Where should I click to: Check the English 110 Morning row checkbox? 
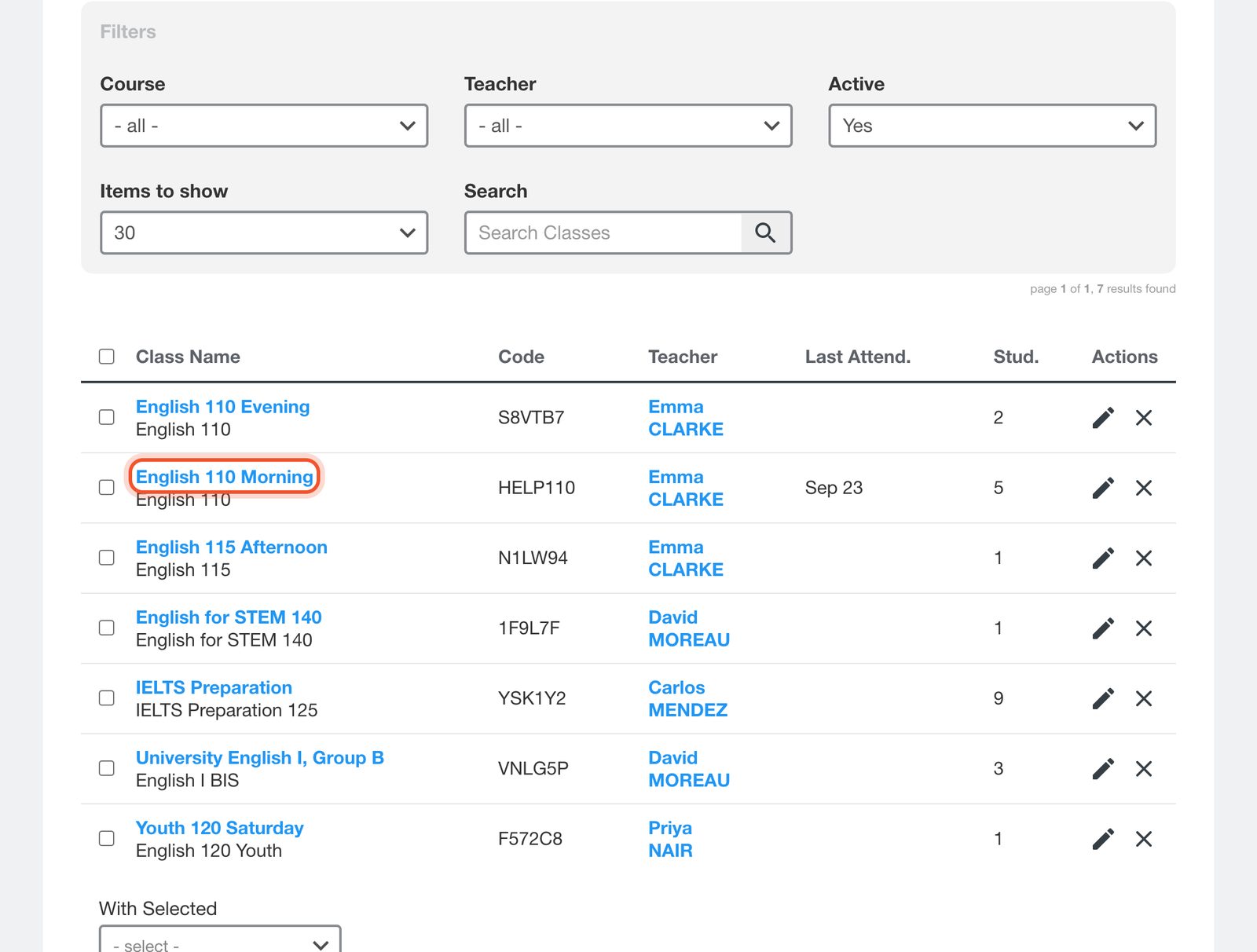[107, 487]
